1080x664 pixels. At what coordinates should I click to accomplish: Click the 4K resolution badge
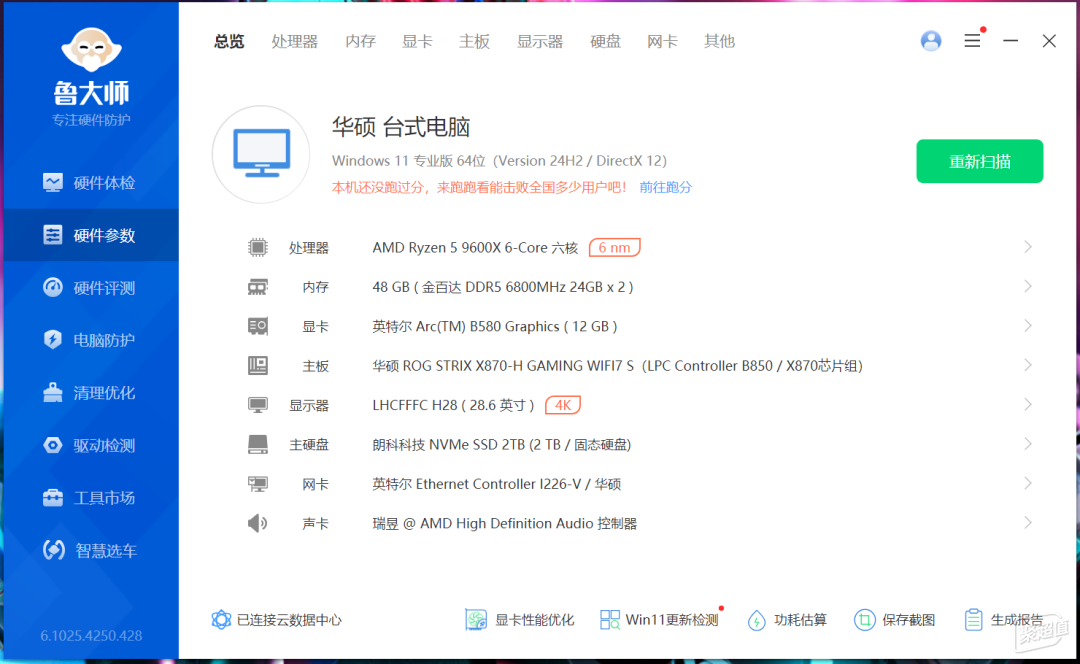click(x=563, y=405)
